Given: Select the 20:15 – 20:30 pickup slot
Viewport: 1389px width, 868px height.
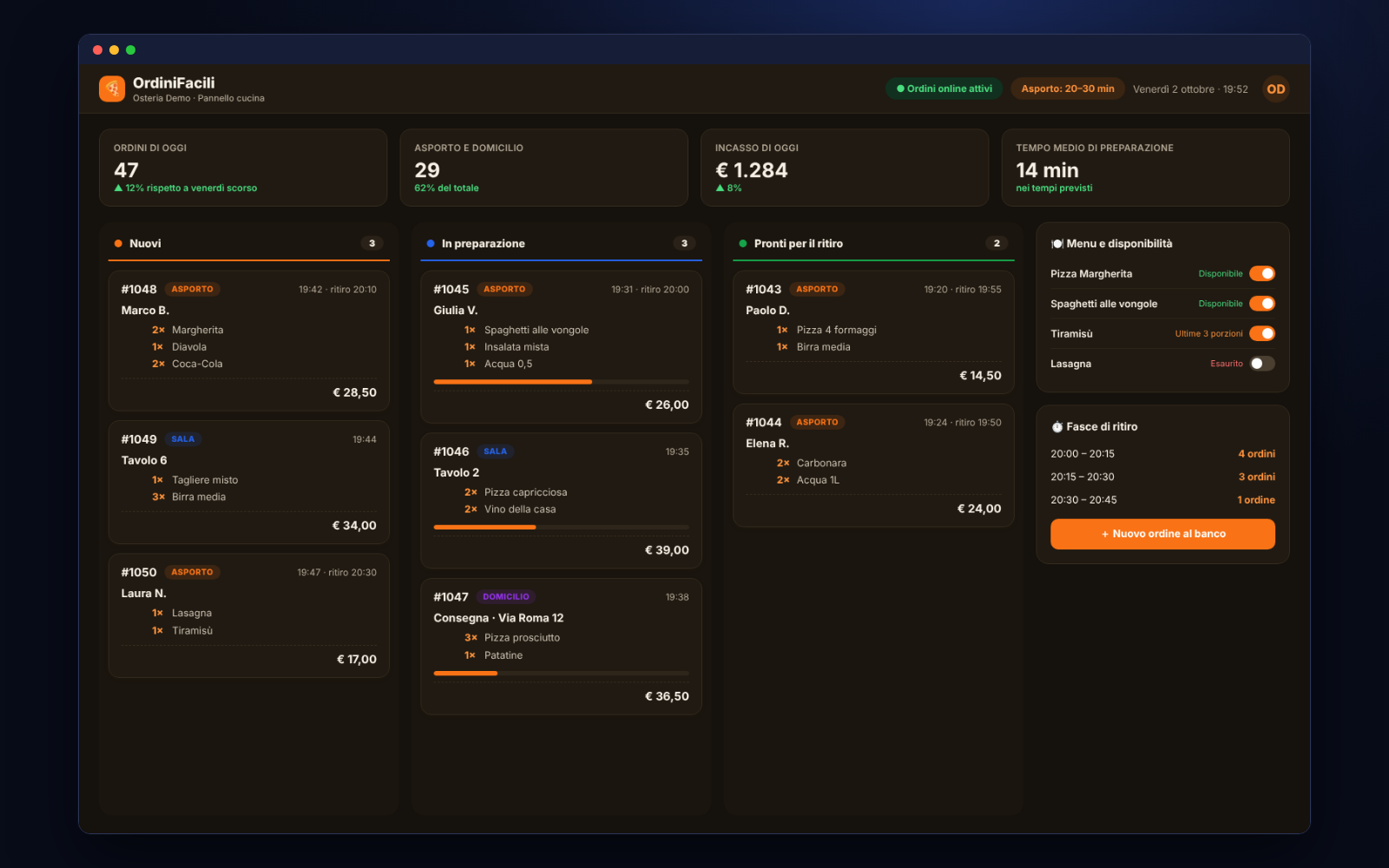Looking at the screenshot, I should coord(1162,477).
